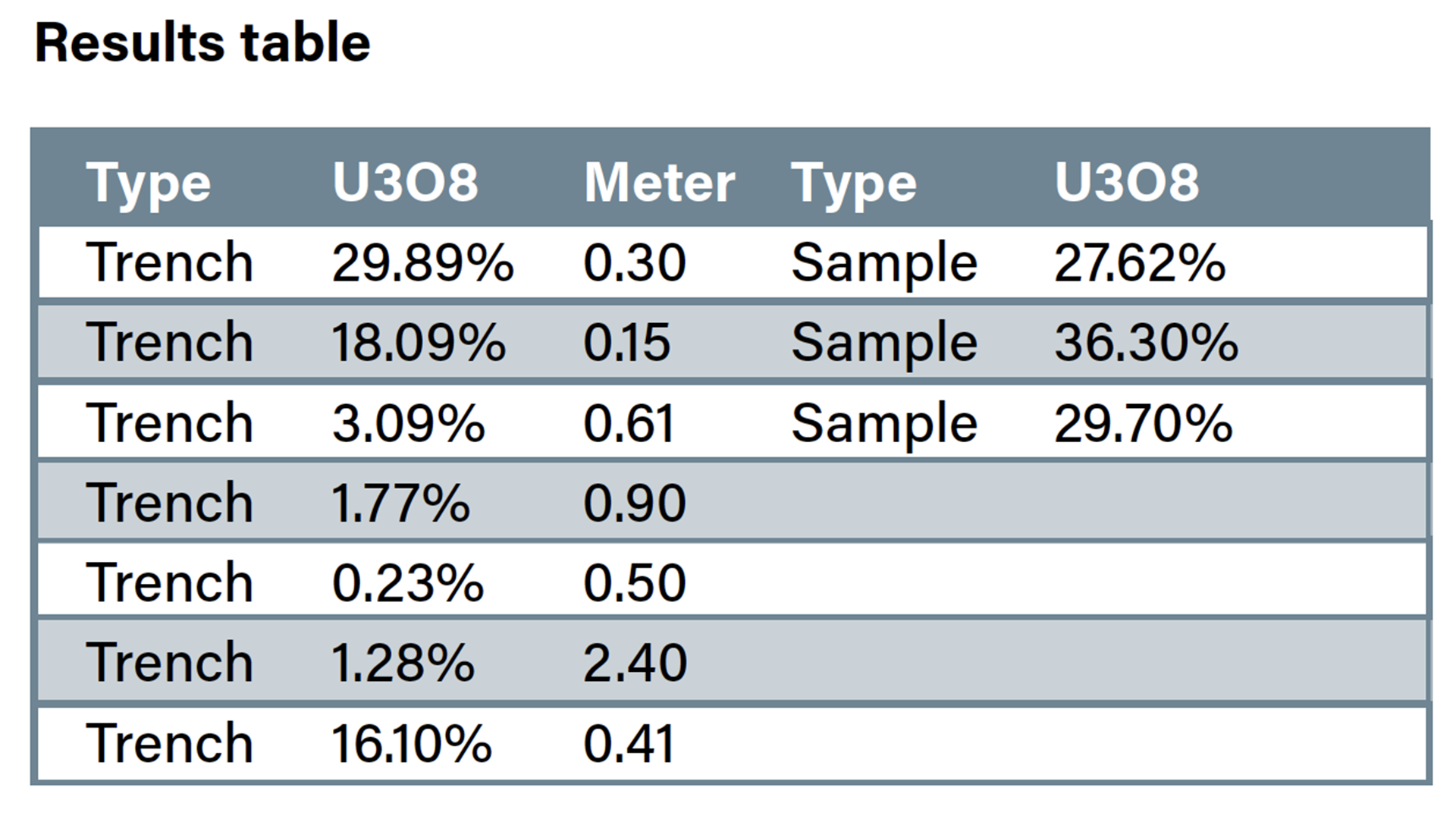This screenshot has width=1456, height=819.
Task: Select the 16.10% value
Action: [411, 744]
